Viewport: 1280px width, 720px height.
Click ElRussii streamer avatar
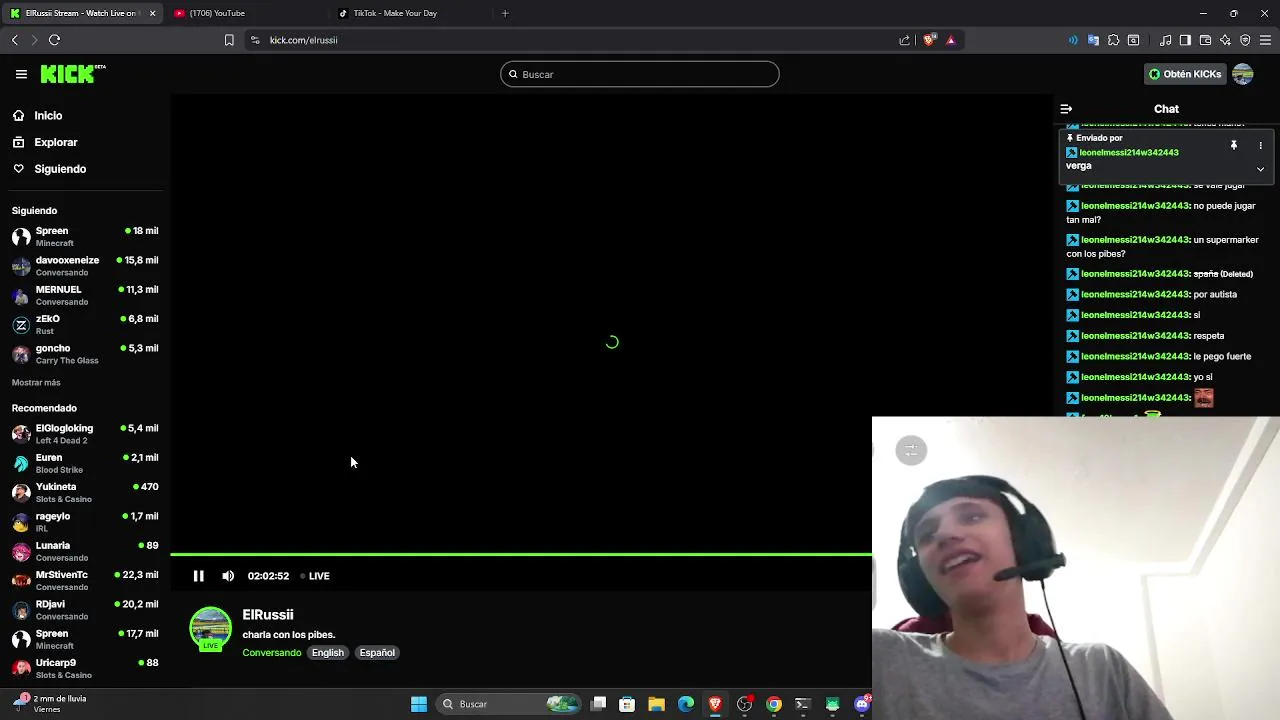(211, 629)
